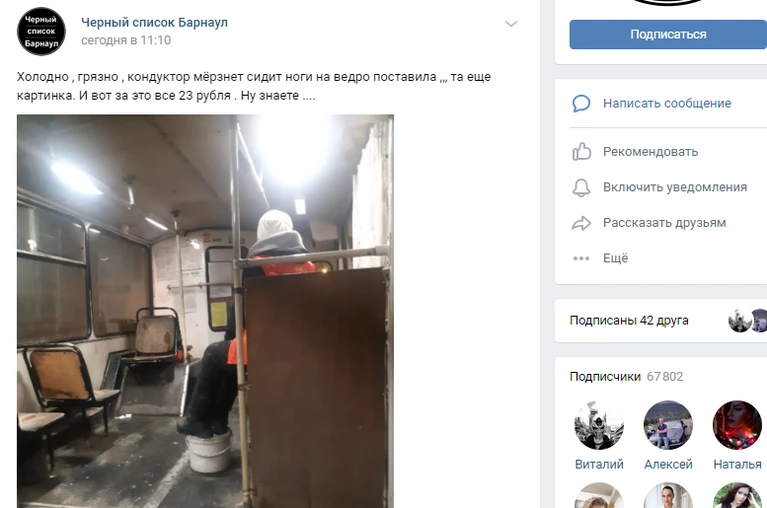This screenshot has height=508, width=767.
Task: Click the bell notifications icon
Action: (581, 187)
